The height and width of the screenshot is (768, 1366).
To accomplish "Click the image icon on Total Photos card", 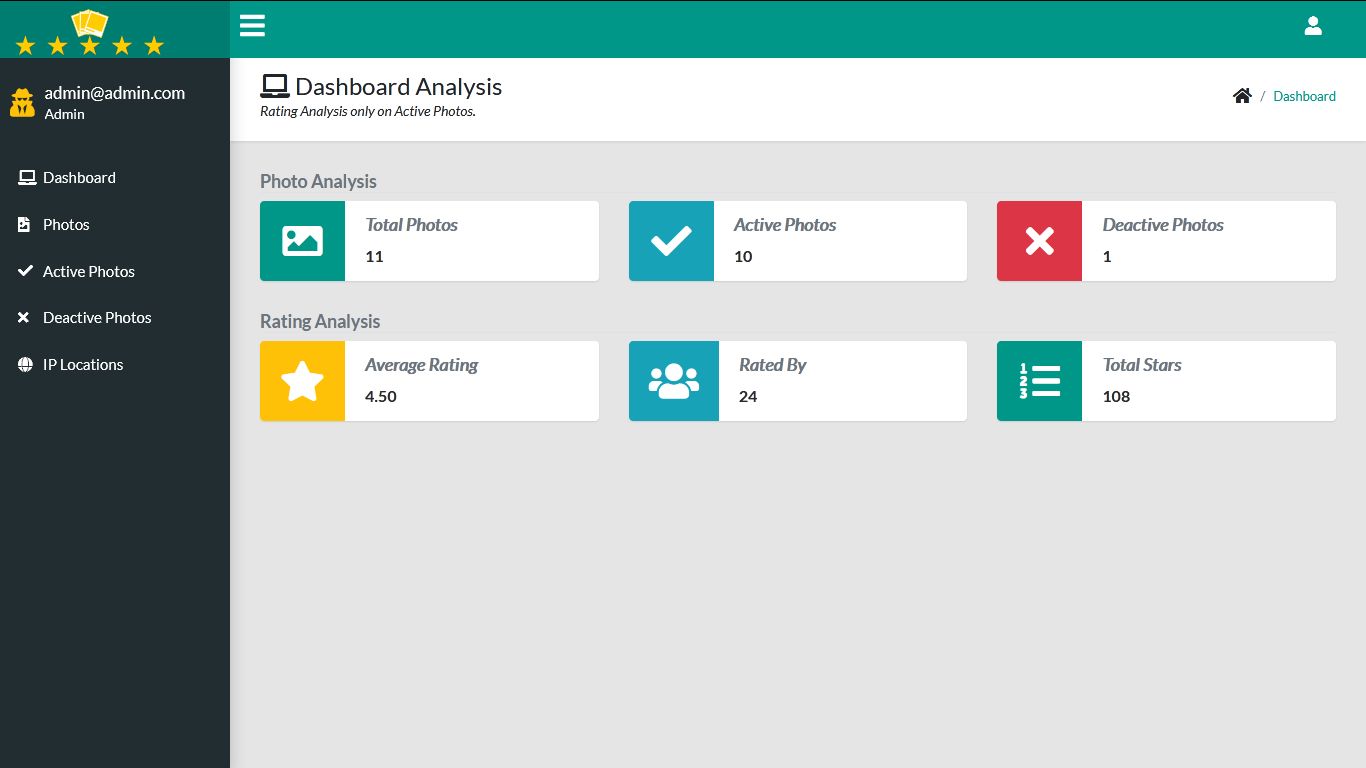I will 302,241.
